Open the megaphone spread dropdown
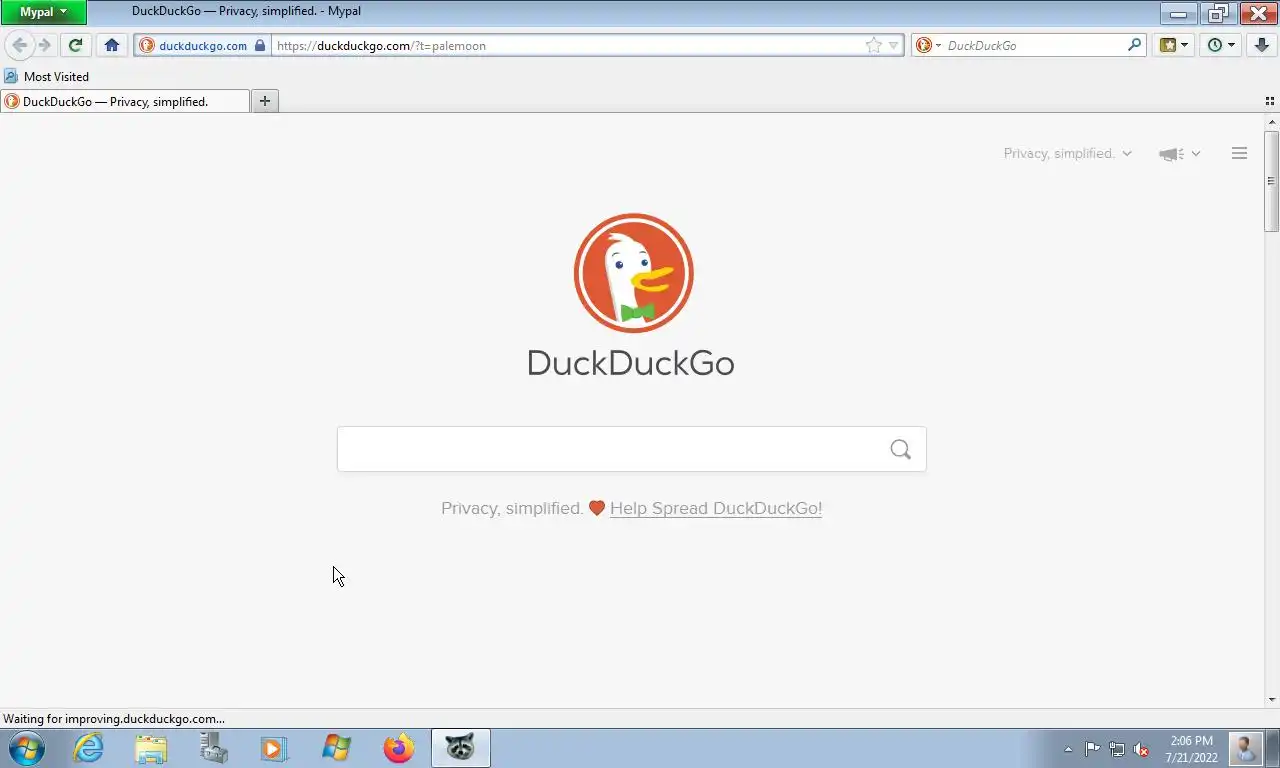 tap(1180, 154)
